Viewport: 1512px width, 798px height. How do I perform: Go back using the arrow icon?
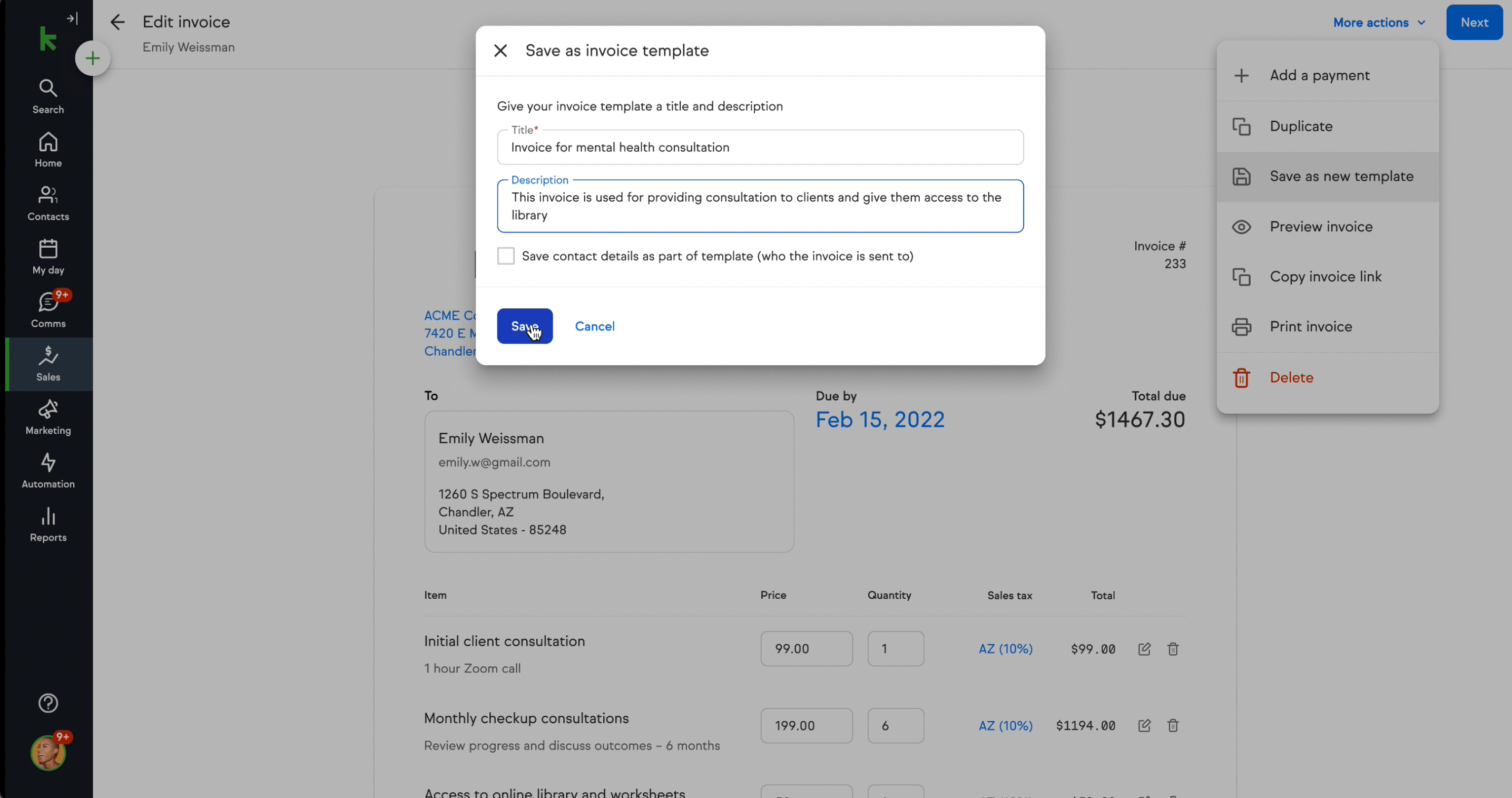[x=117, y=22]
